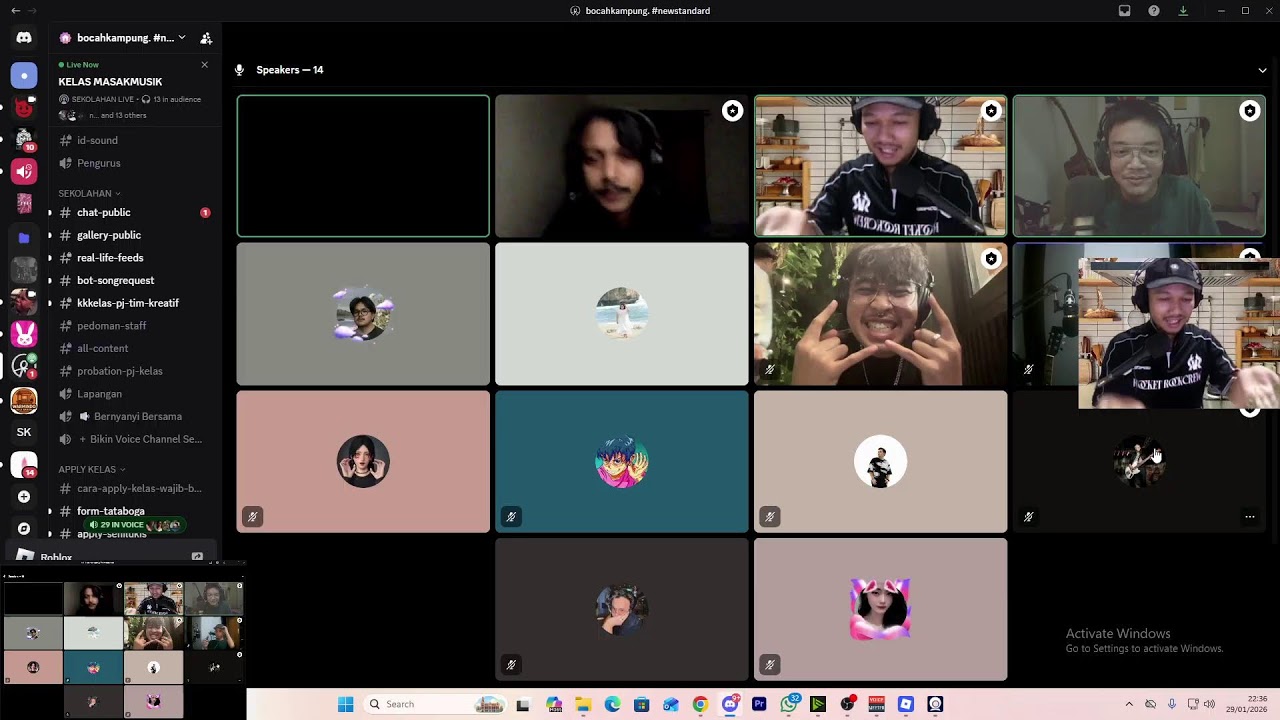Click the 29 IN VOICE indicator pill
The image size is (1280, 720).
(x=134, y=525)
